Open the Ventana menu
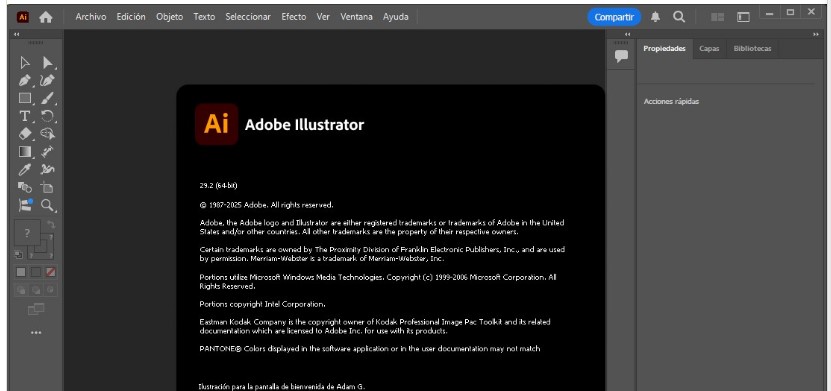This screenshot has height=391, width=831. pos(356,17)
